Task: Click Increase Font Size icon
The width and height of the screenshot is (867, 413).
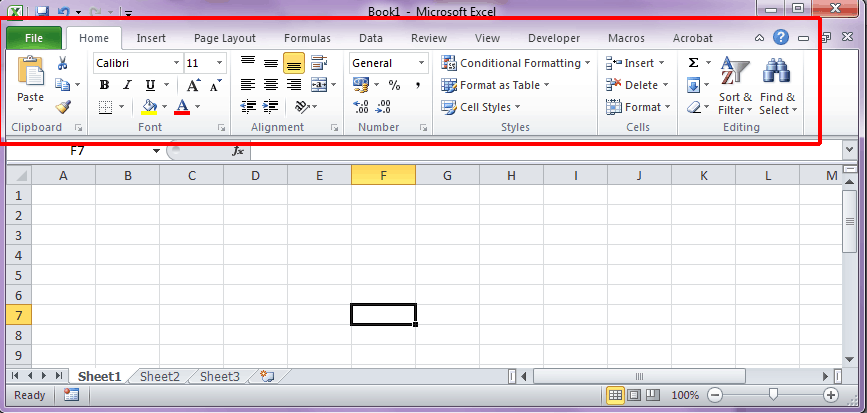Action: 193,85
